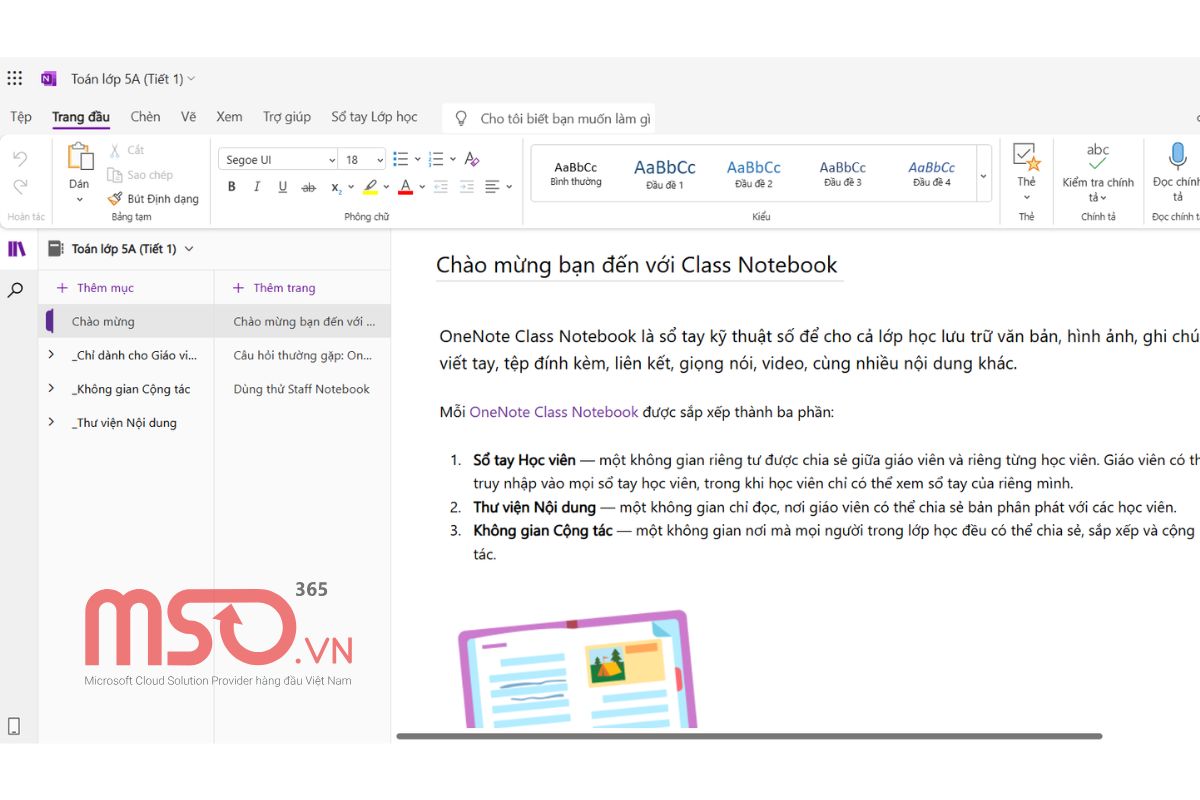Open the app launcher grid icon
Screen dimensions: 1200x800
15,78
